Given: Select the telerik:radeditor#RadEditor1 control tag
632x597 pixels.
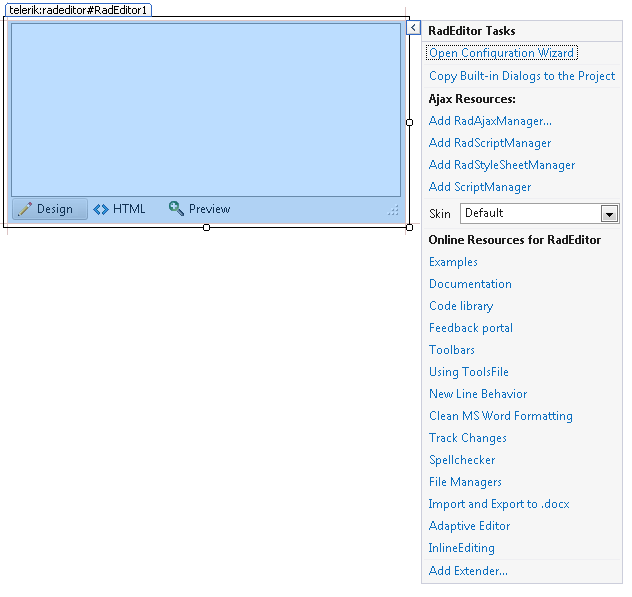Looking at the screenshot, I should [x=78, y=10].
